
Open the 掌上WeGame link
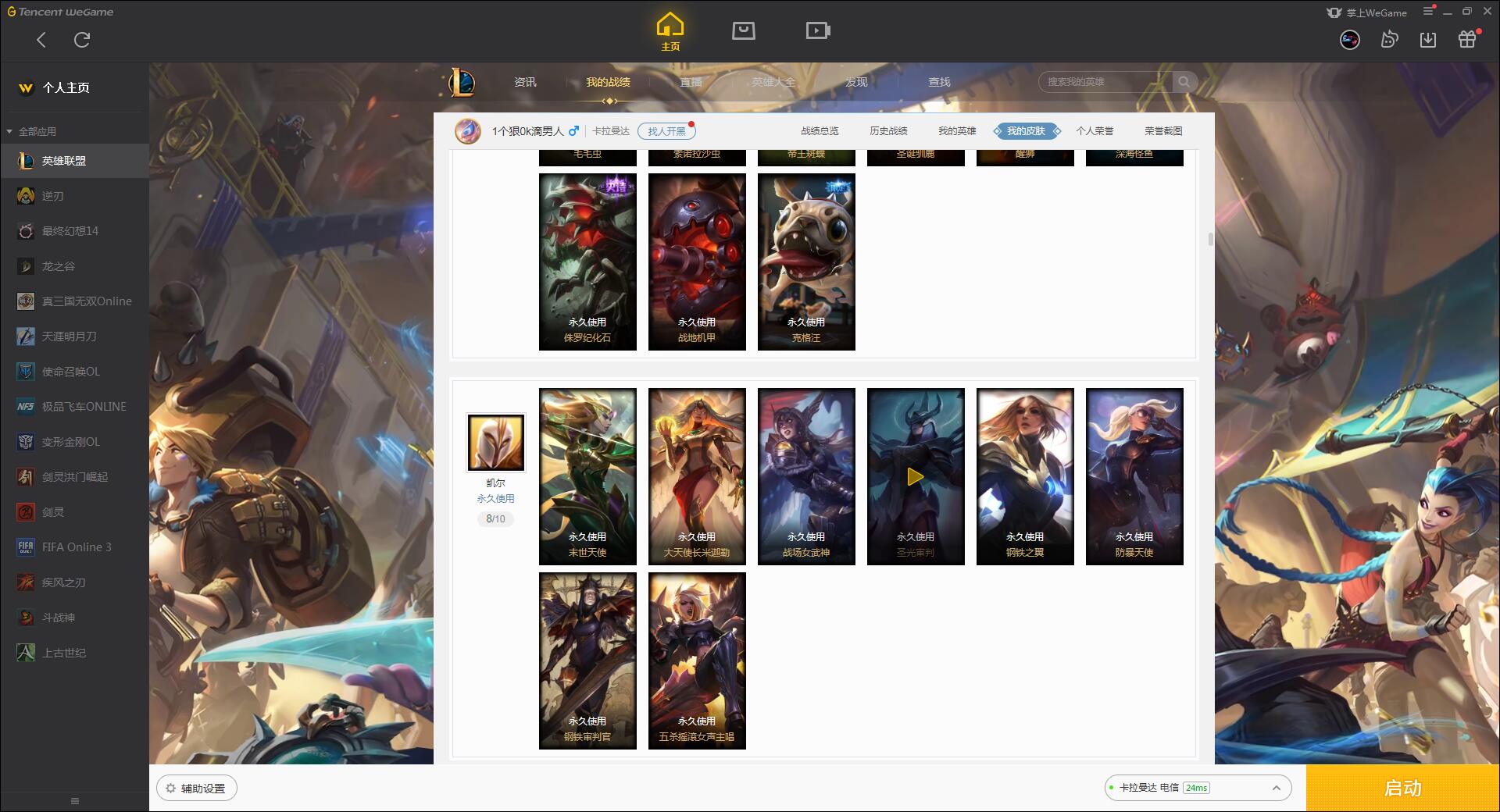pyautogui.click(x=1366, y=12)
